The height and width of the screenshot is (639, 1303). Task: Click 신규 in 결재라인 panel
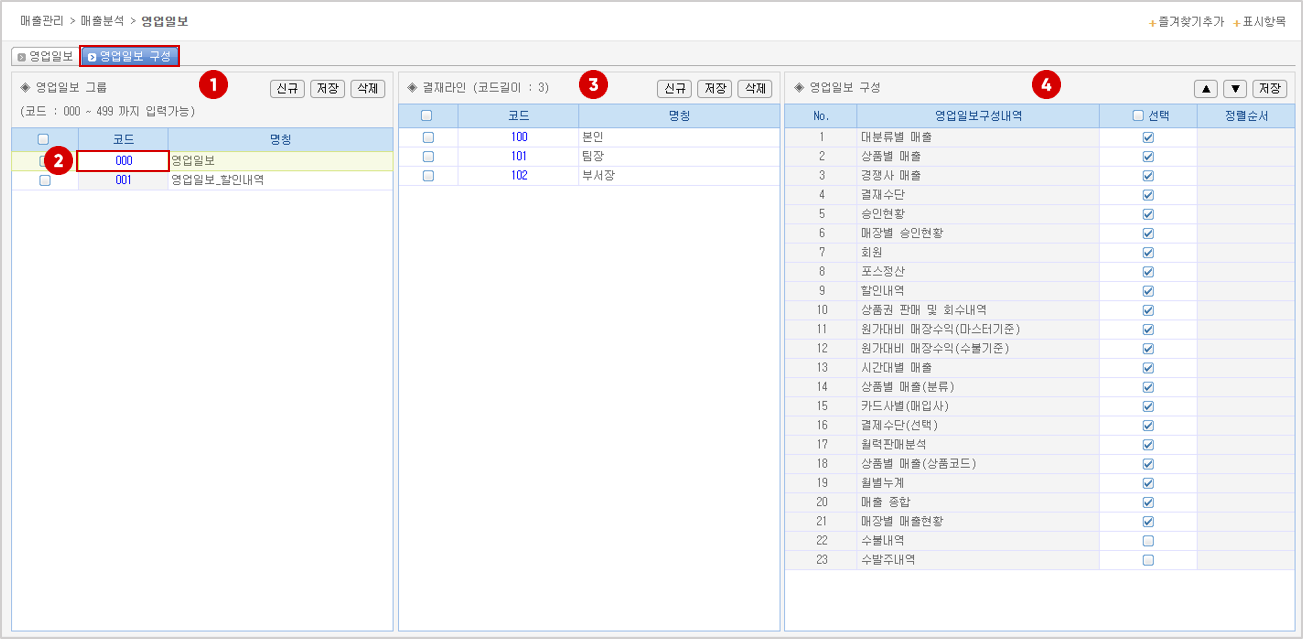[674, 89]
